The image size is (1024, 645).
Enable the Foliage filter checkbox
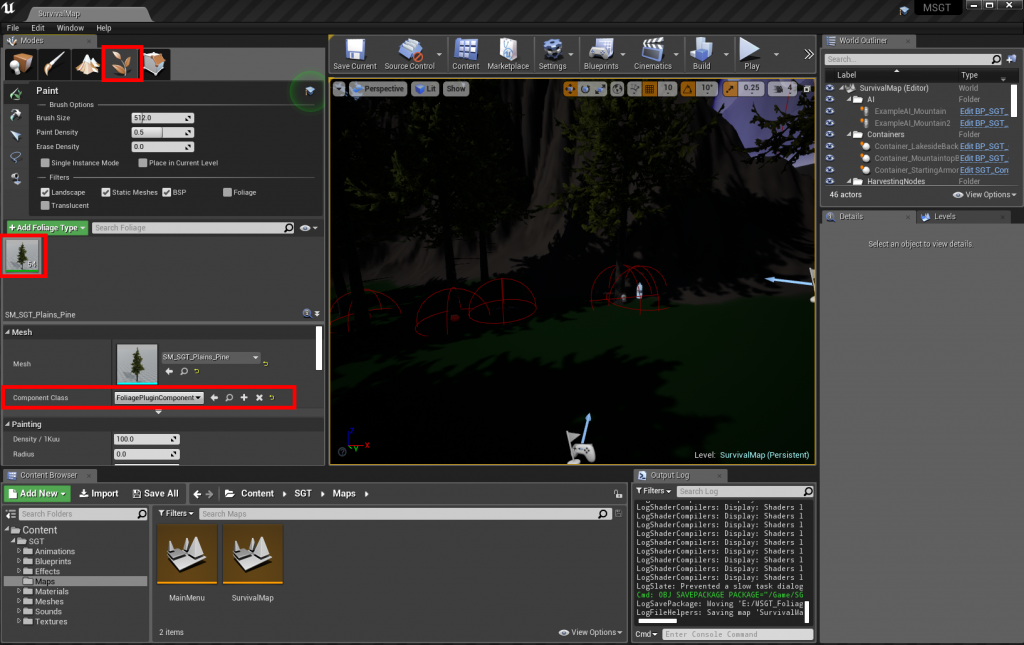click(228, 192)
